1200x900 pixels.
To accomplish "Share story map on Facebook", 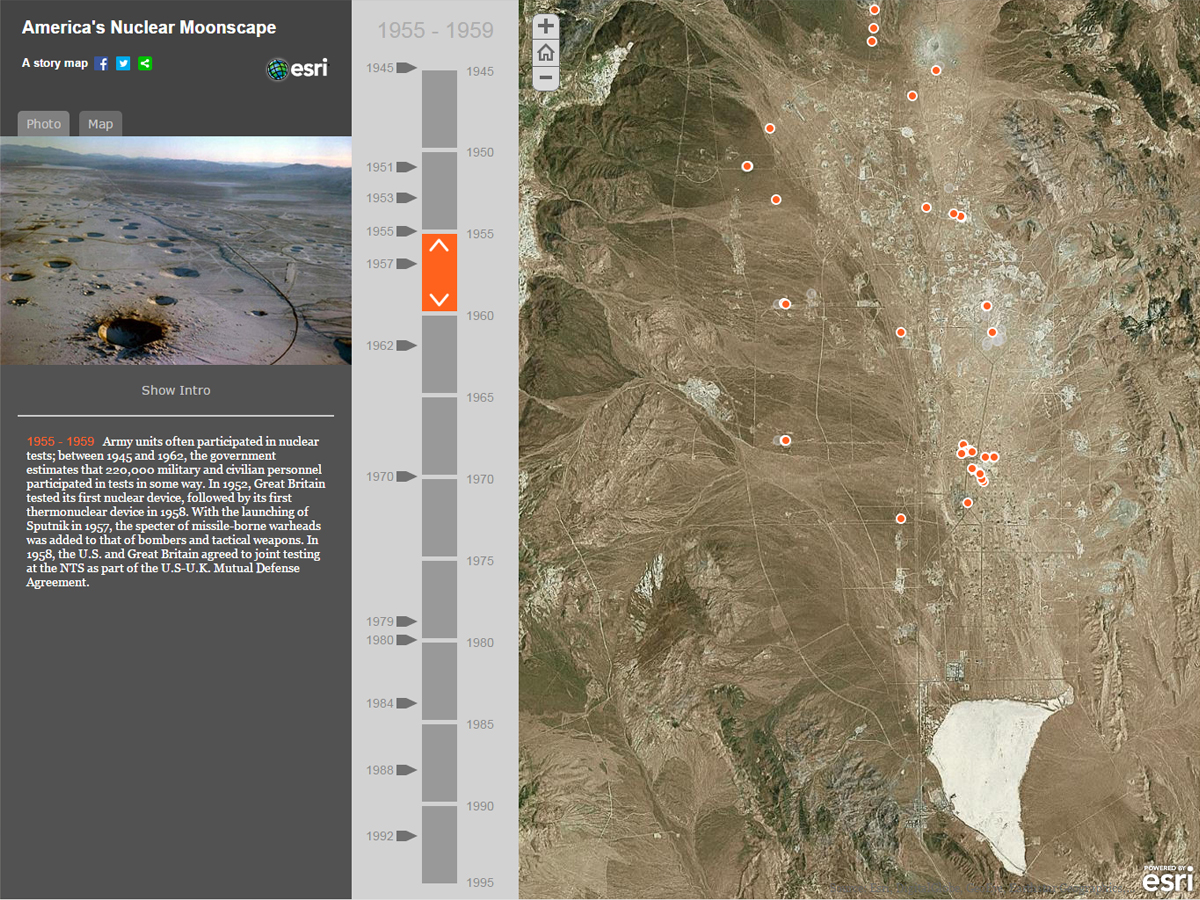I will pyautogui.click(x=102, y=64).
